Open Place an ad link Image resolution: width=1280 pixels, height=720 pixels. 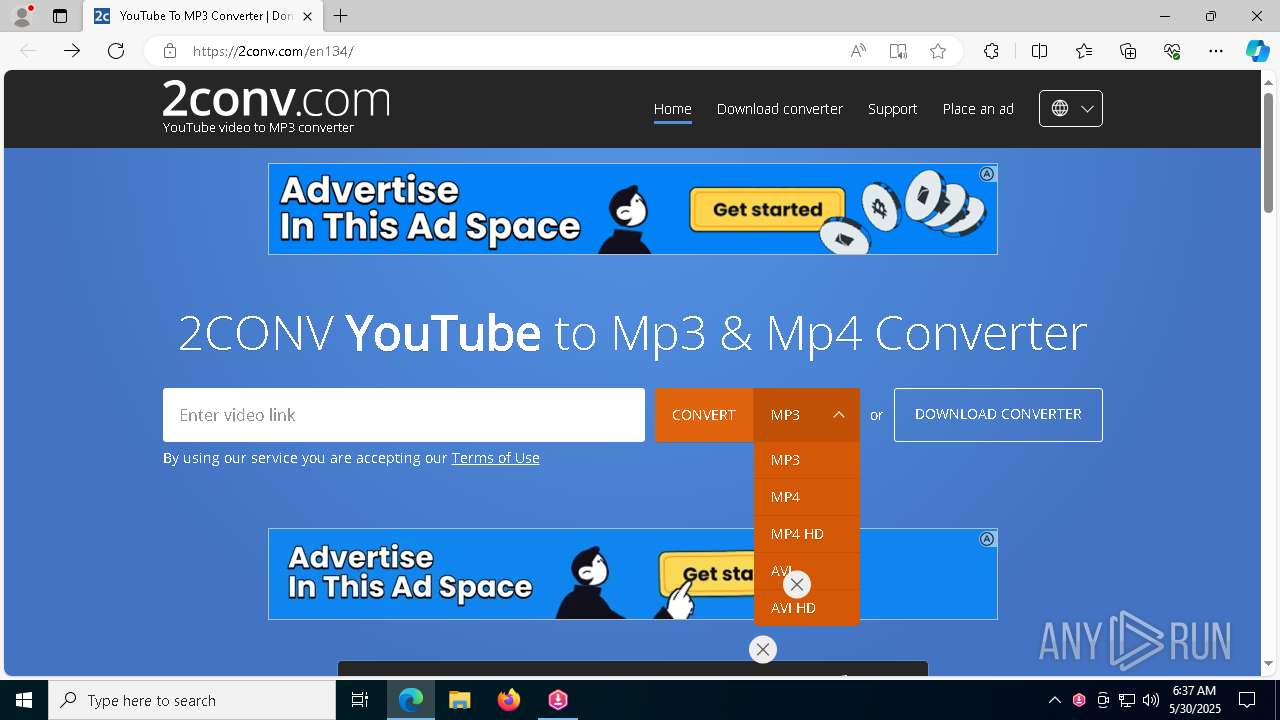click(x=978, y=109)
